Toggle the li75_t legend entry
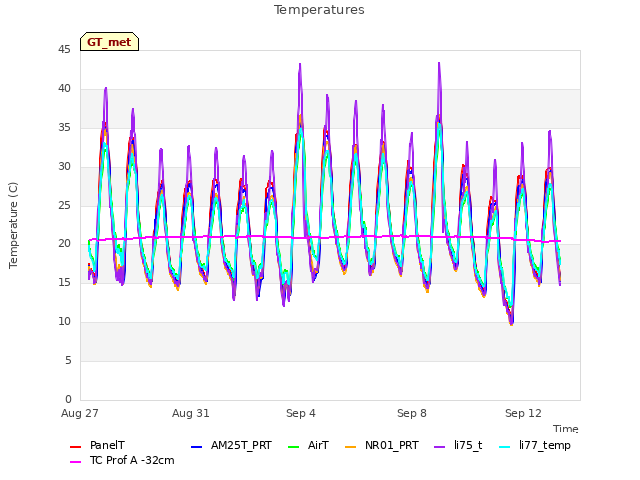The width and height of the screenshot is (640, 480). tap(458, 445)
